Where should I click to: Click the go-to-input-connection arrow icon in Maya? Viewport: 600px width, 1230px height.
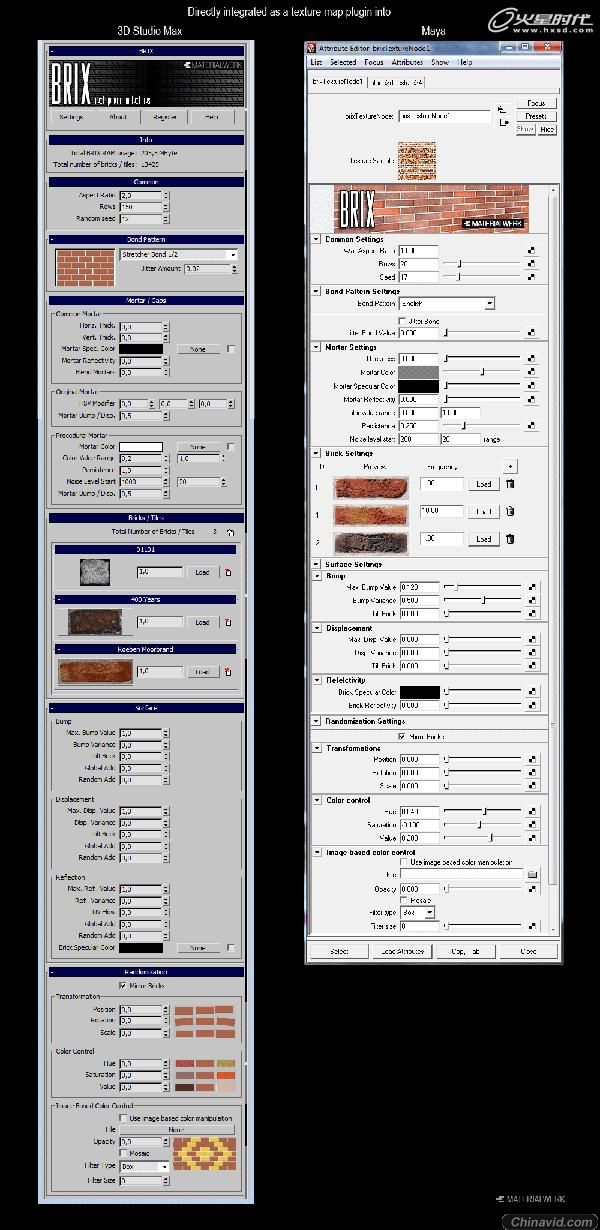coord(500,110)
